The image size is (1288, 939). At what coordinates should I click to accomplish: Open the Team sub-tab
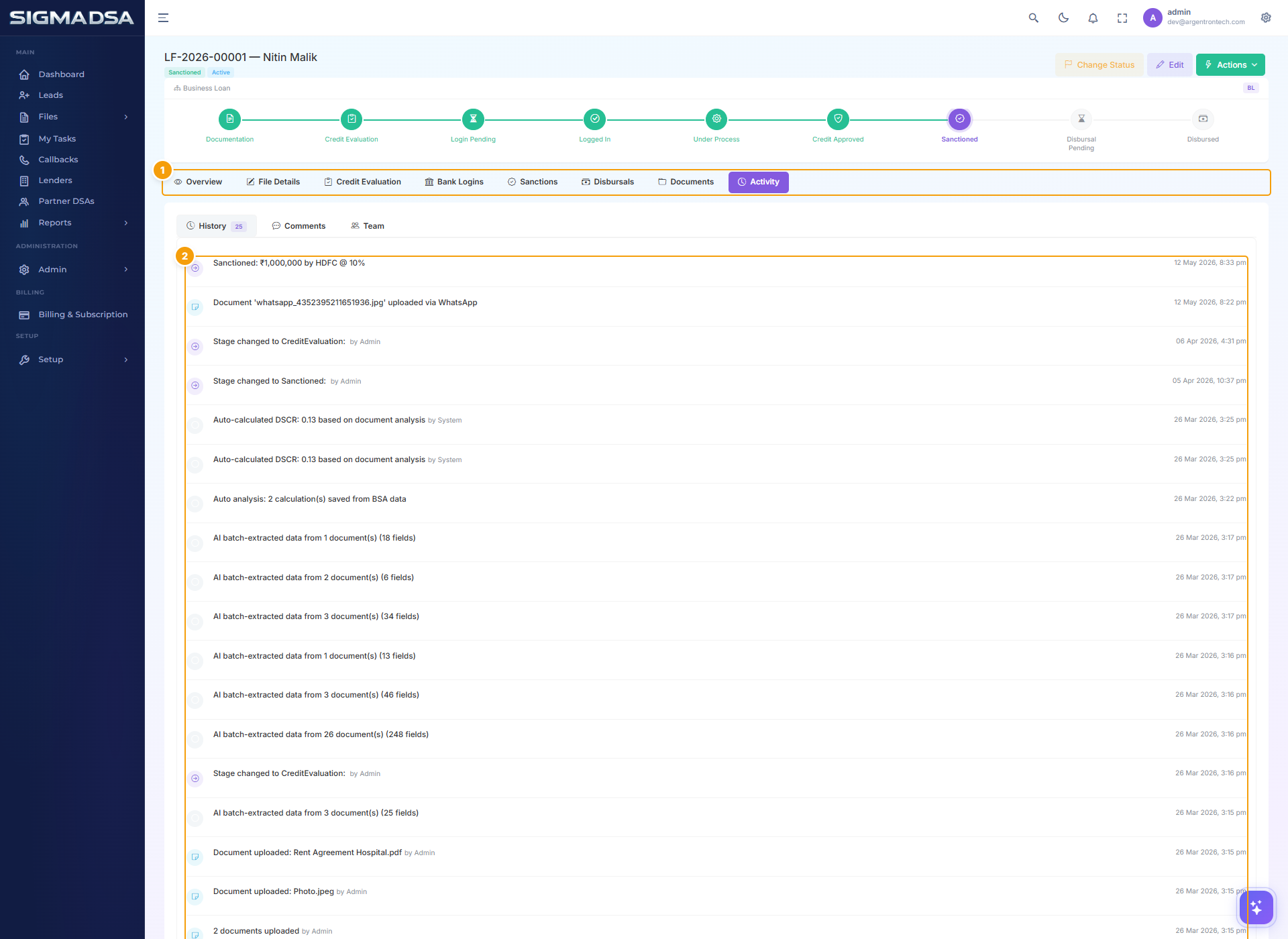368,226
